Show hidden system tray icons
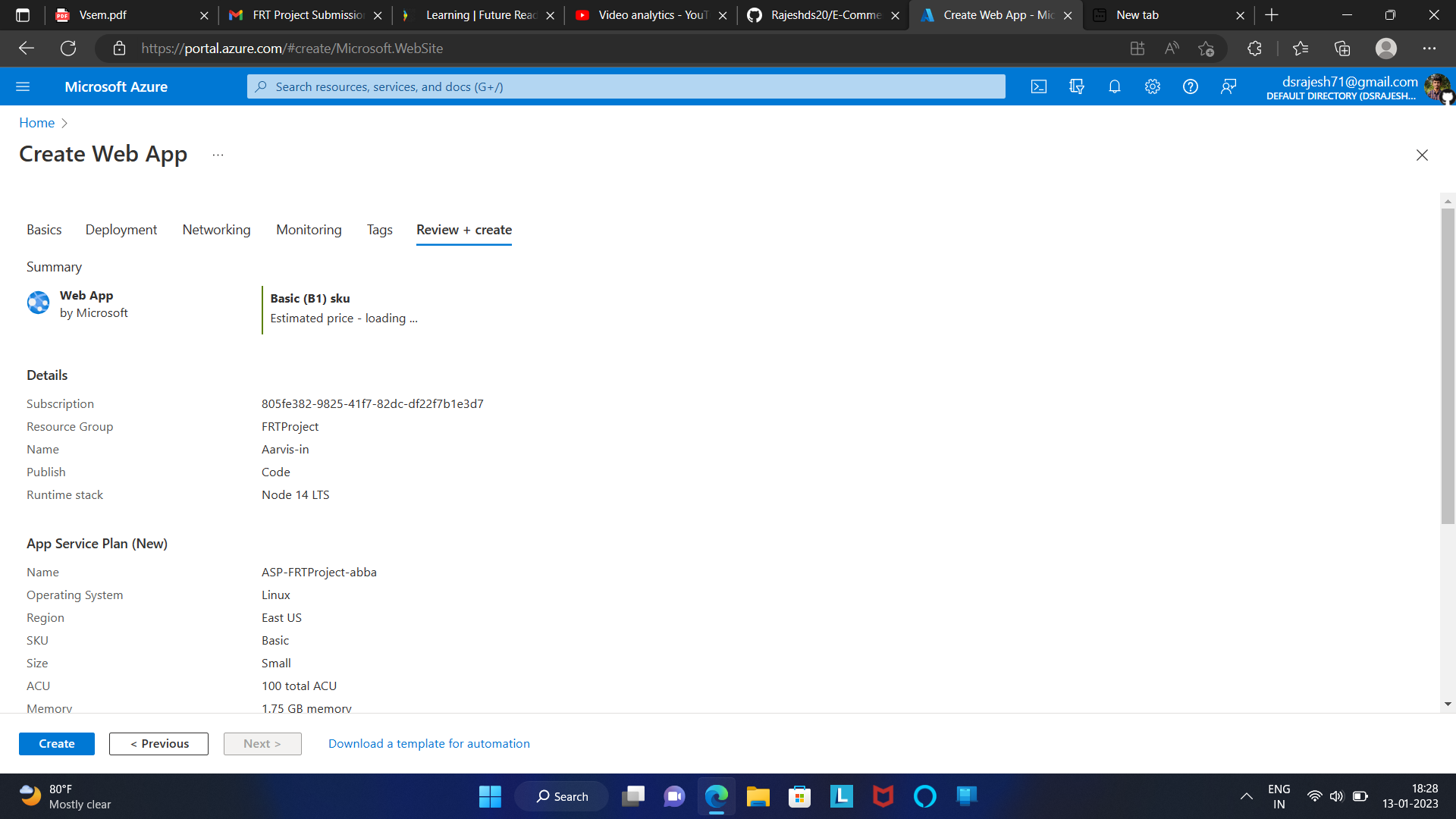1456x819 pixels. pyautogui.click(x=1246, y=796)
